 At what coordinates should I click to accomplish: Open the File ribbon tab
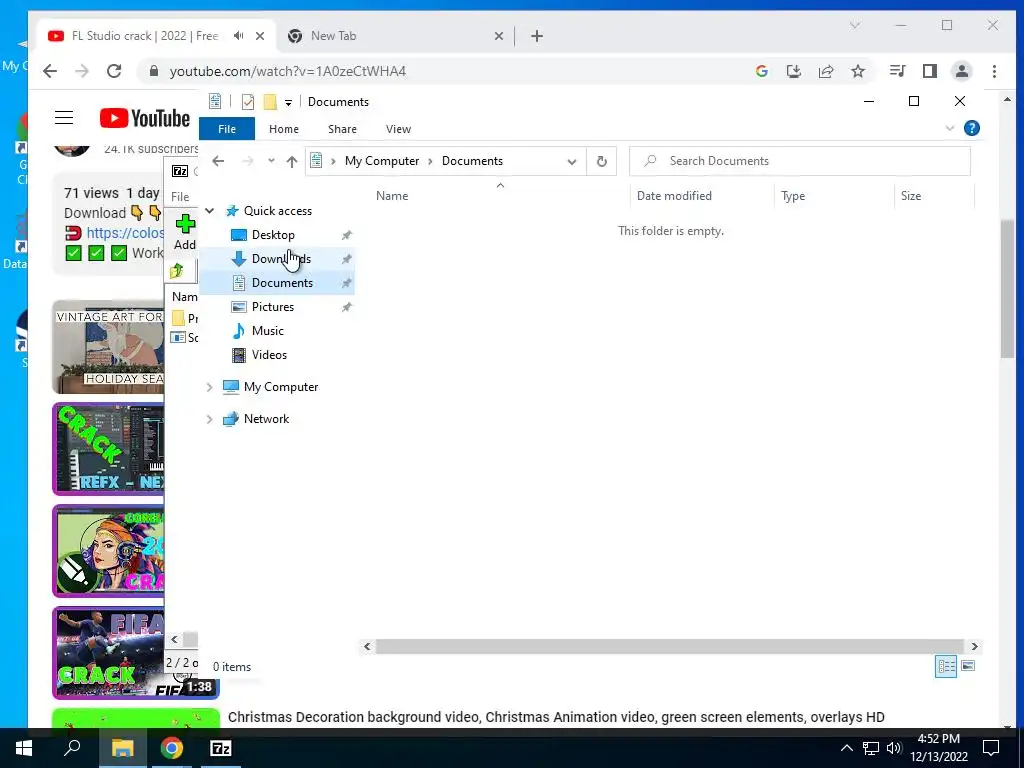point(227,129)
